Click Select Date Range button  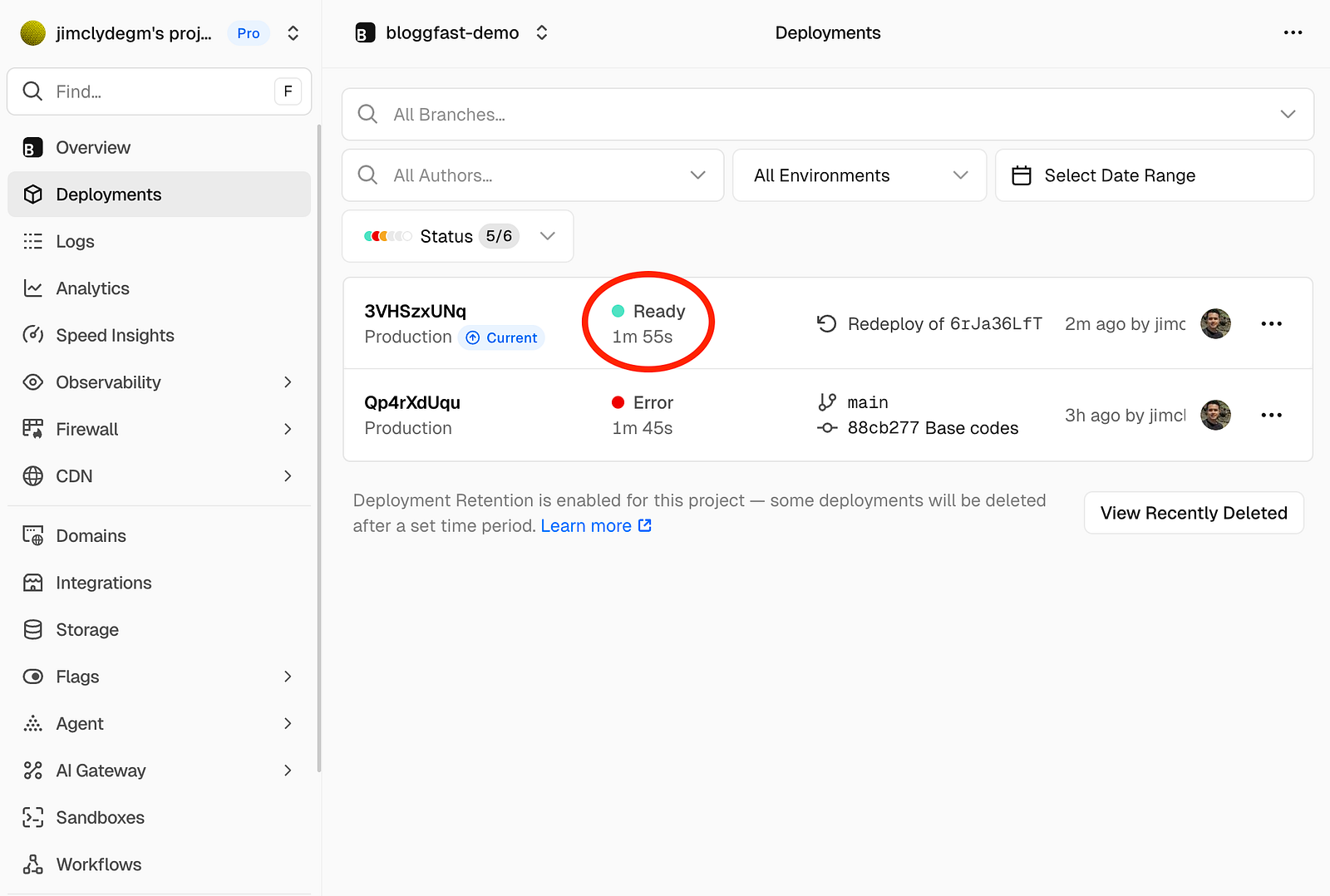click(x=1155, y=175)
